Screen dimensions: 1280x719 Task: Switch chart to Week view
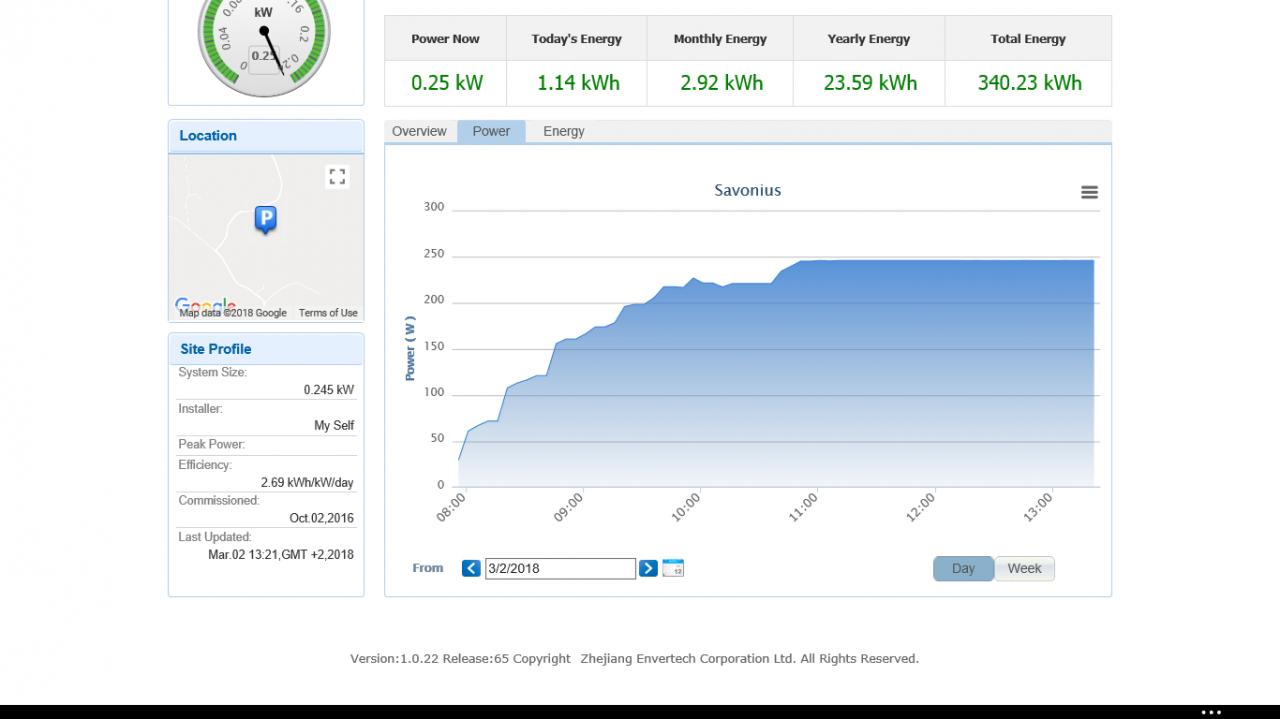click(x=1024, y=568)
